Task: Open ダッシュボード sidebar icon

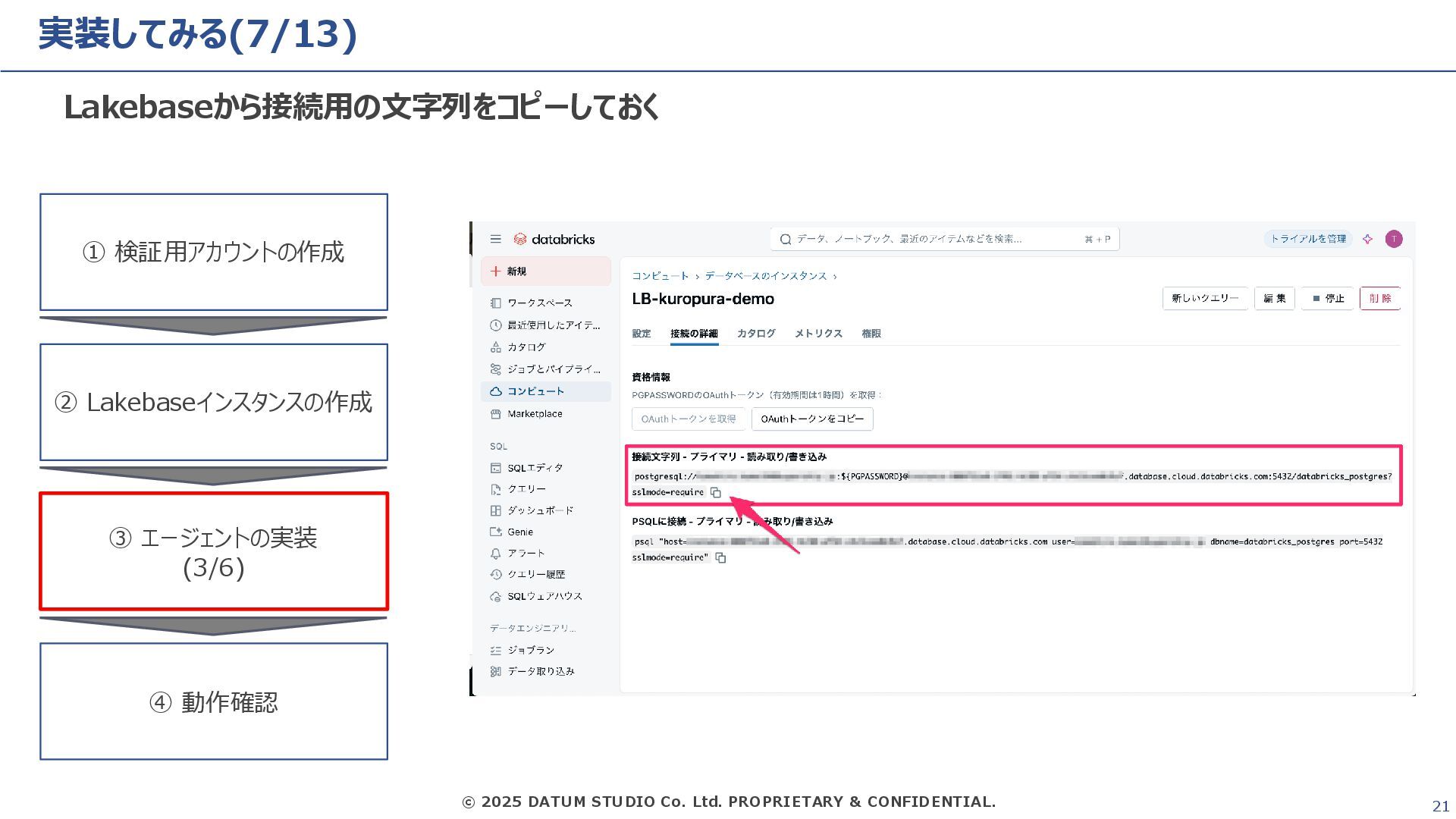Action: 495,510
